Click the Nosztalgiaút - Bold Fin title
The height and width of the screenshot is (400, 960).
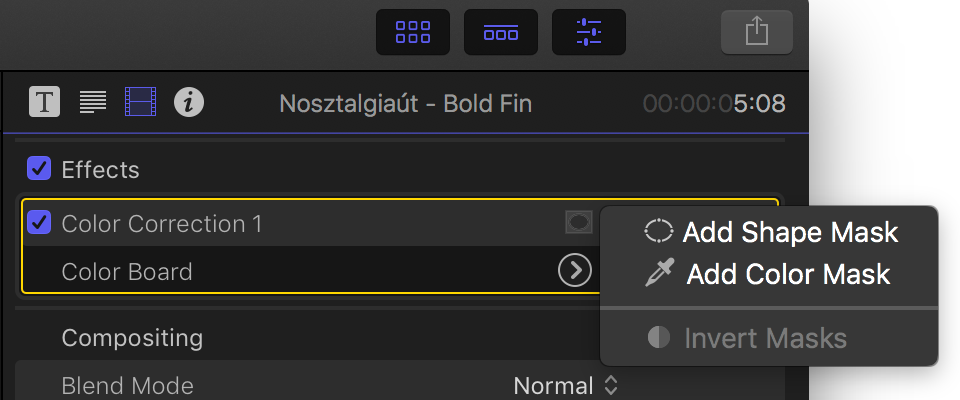405,104
